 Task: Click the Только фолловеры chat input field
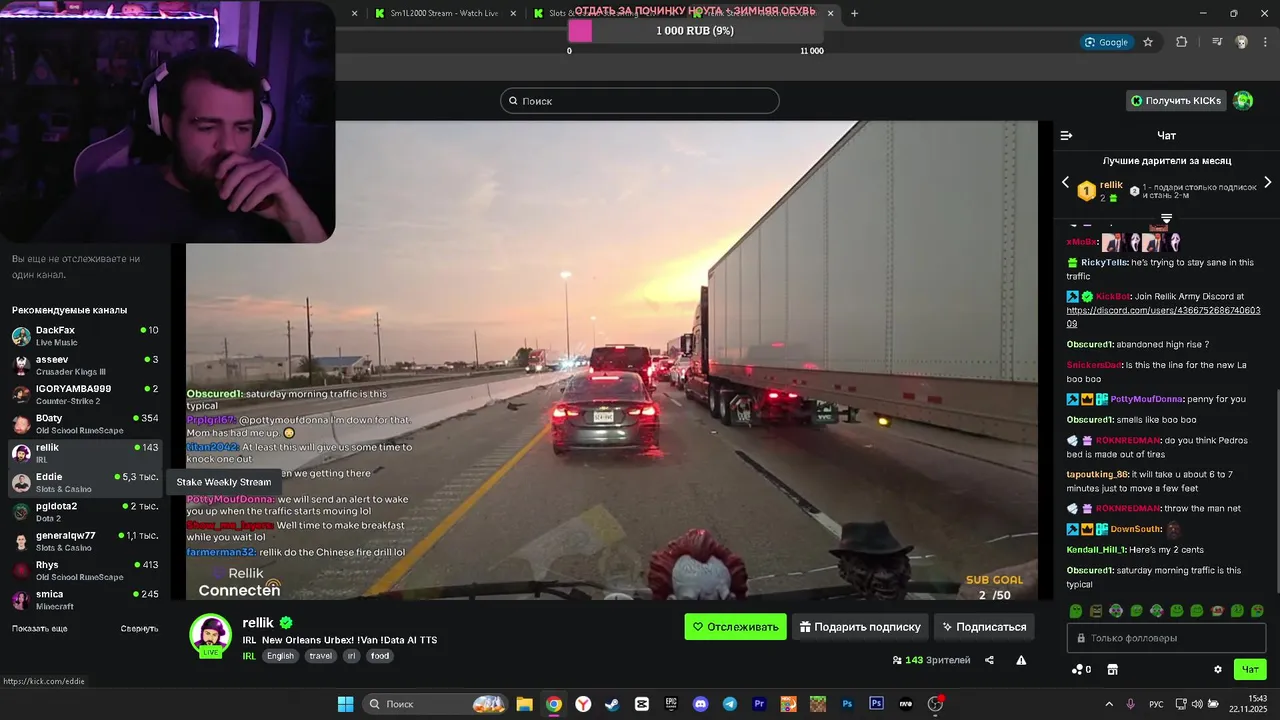[x=1166, y=638]
